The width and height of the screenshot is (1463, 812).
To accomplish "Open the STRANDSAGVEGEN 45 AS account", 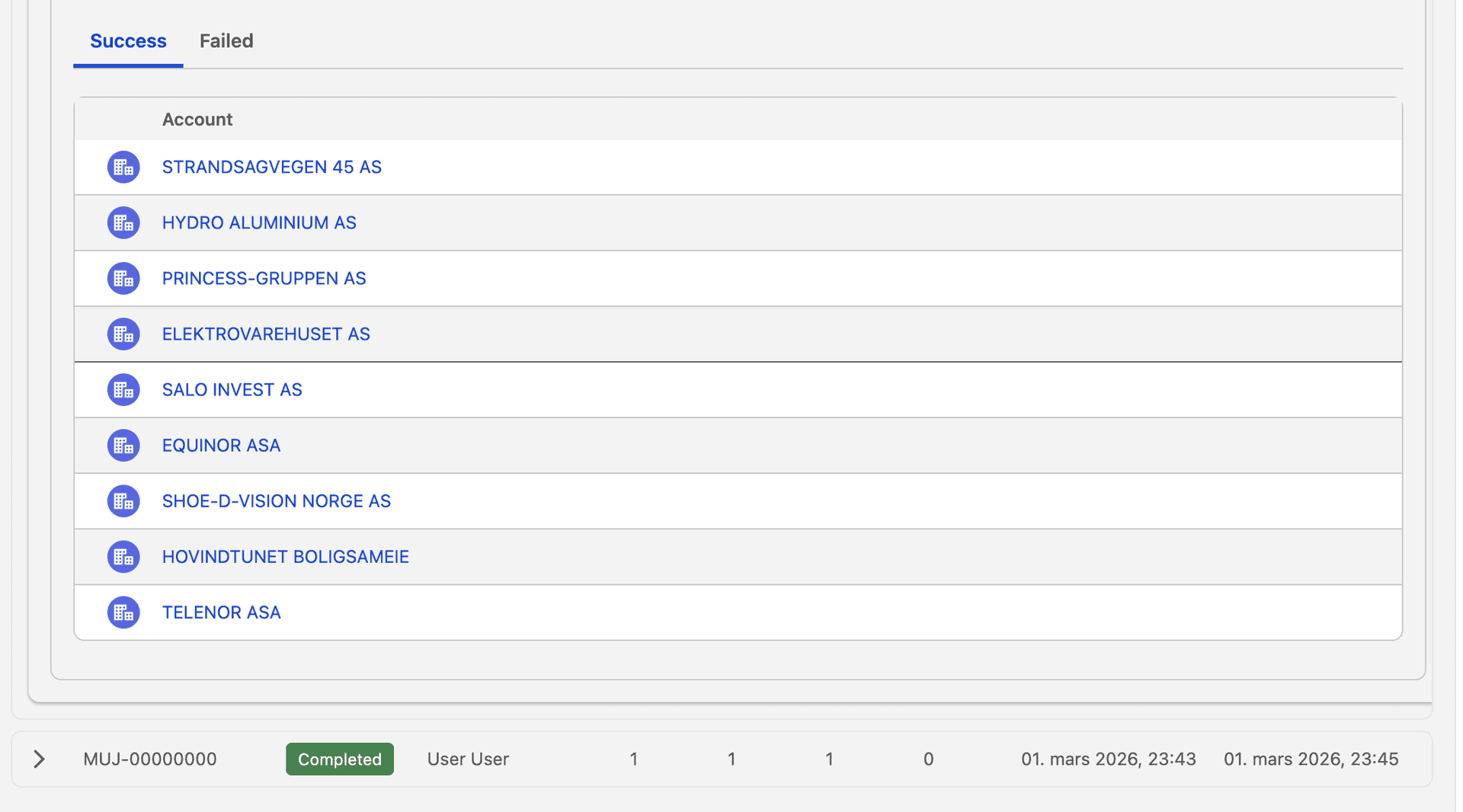I will click(x=271, y=167).
